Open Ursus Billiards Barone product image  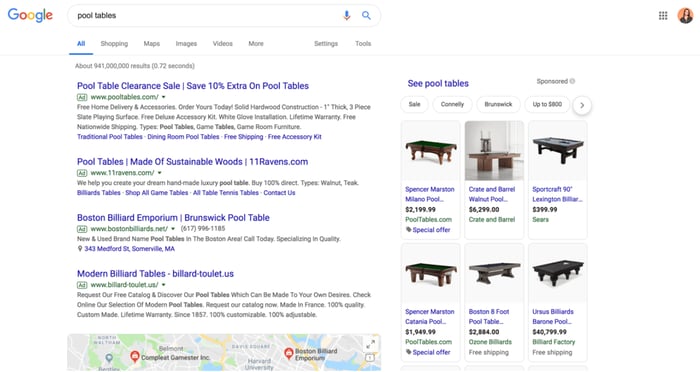click(558, 273)
